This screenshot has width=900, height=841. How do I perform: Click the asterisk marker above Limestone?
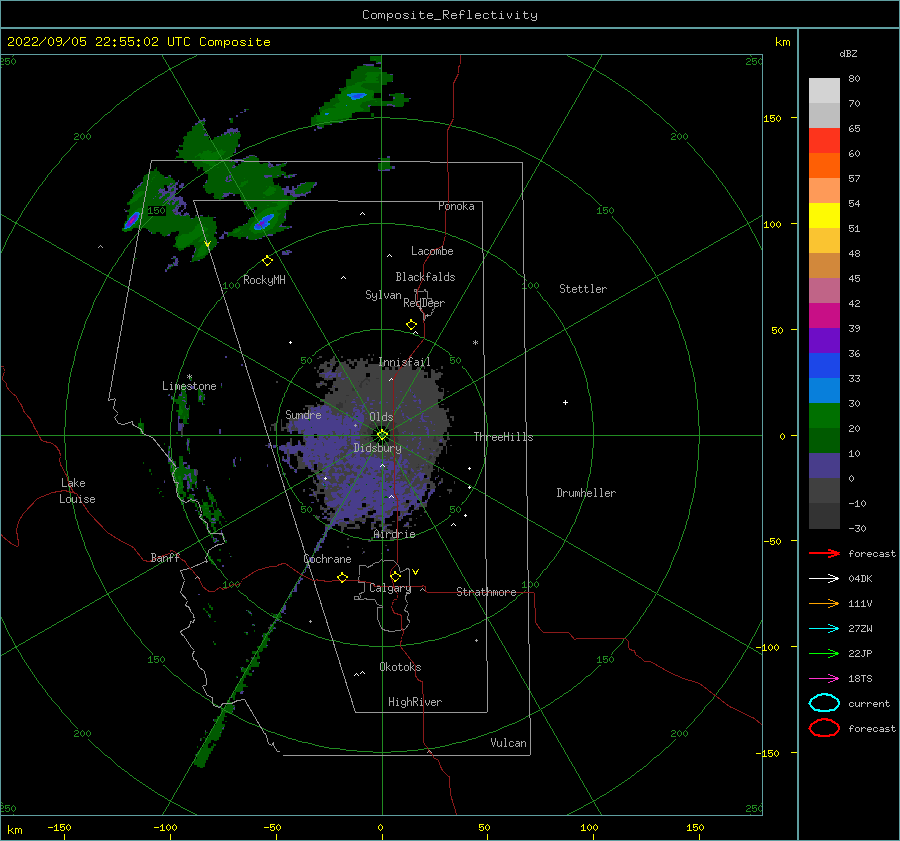click(x=189, y=377)
